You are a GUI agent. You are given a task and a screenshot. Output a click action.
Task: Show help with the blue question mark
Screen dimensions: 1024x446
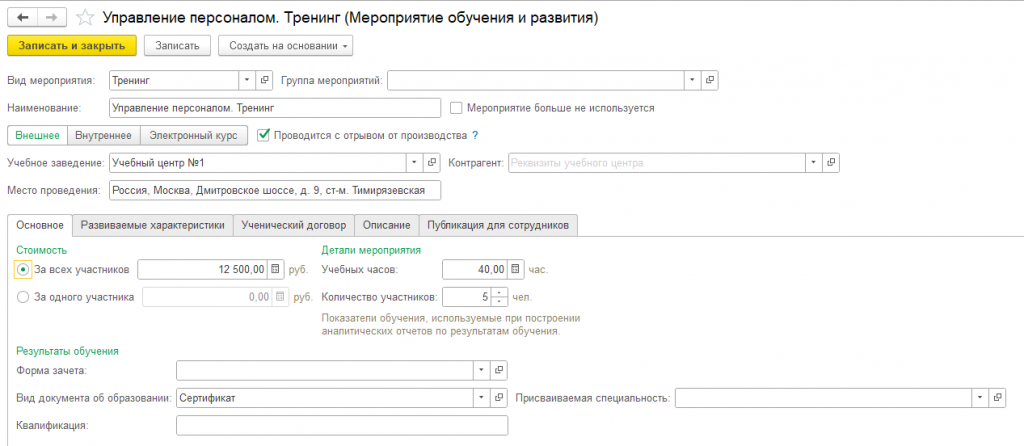tap(475, 136)
